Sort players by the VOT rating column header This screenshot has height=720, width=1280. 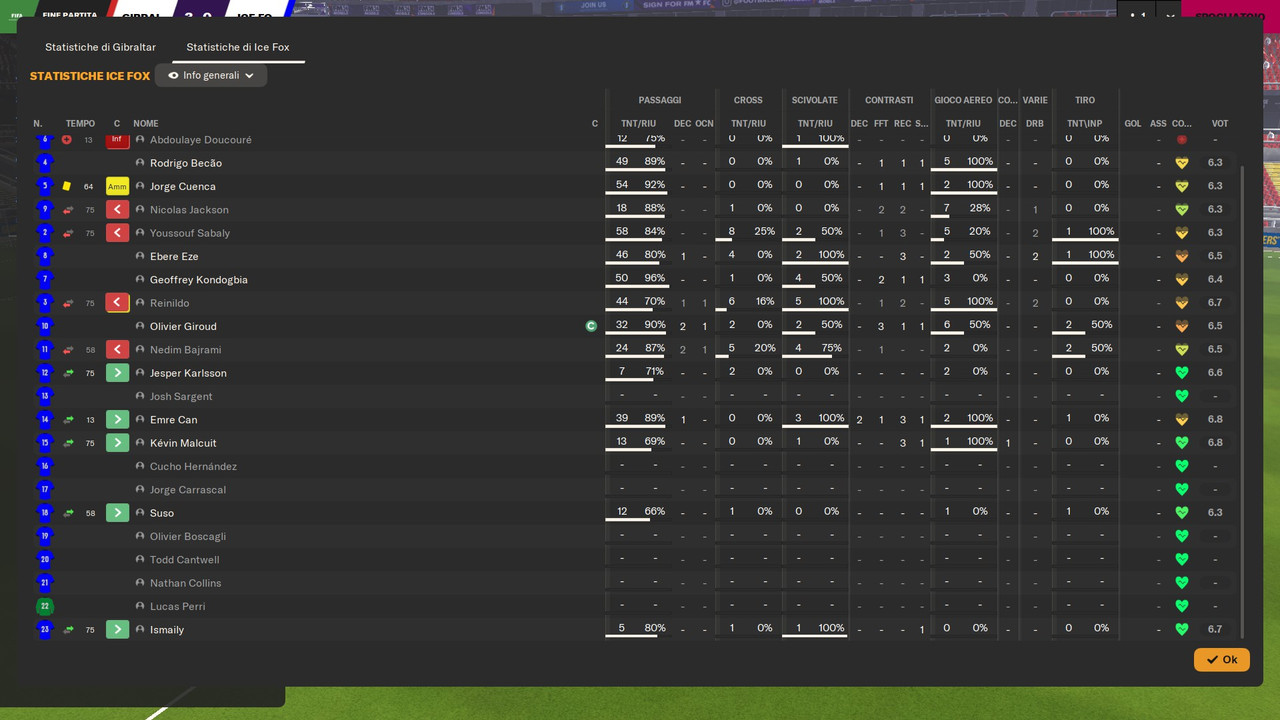click(1219, 124)
